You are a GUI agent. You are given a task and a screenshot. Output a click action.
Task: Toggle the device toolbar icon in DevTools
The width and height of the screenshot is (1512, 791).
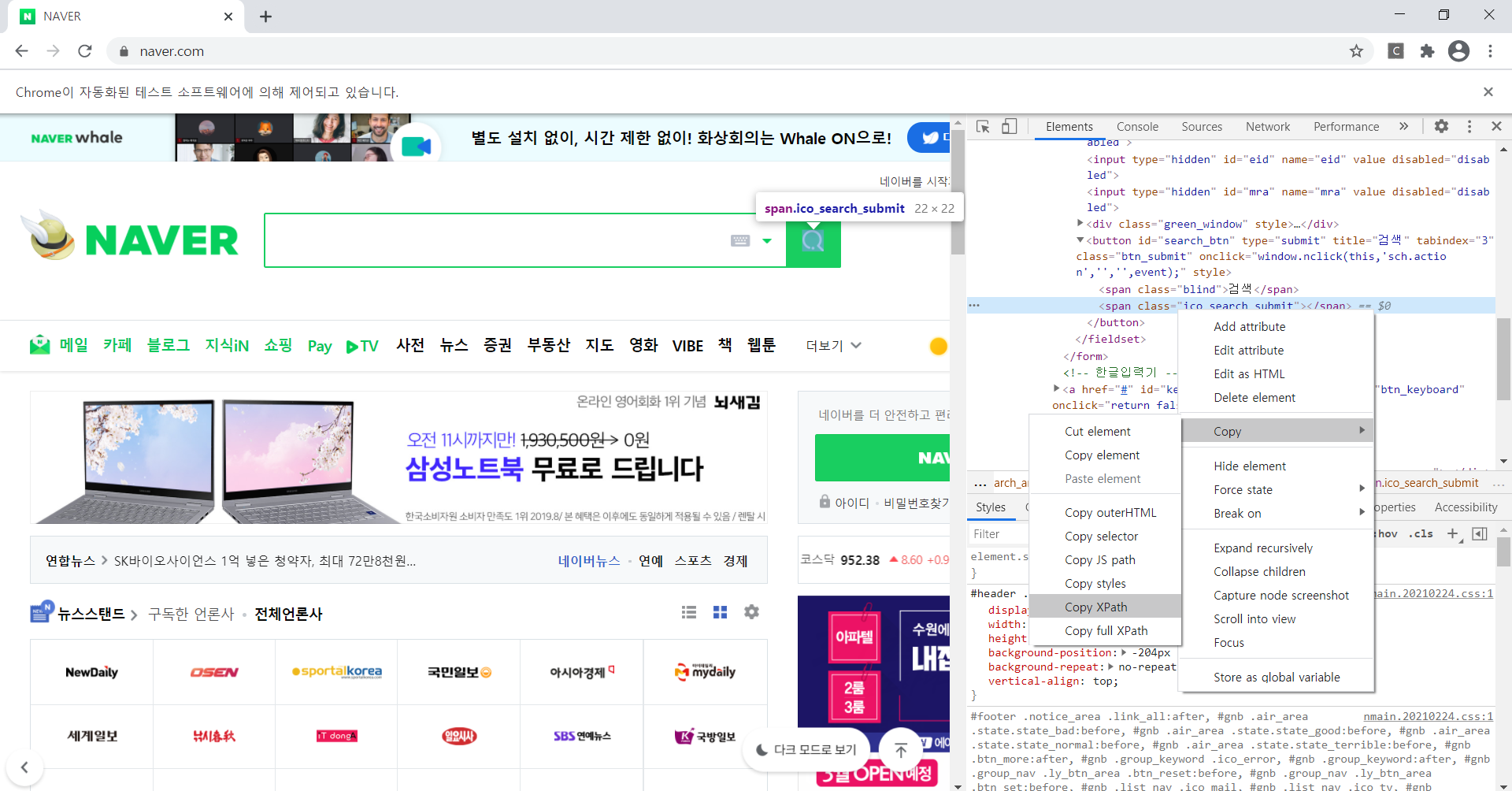tap(1009, 127)
